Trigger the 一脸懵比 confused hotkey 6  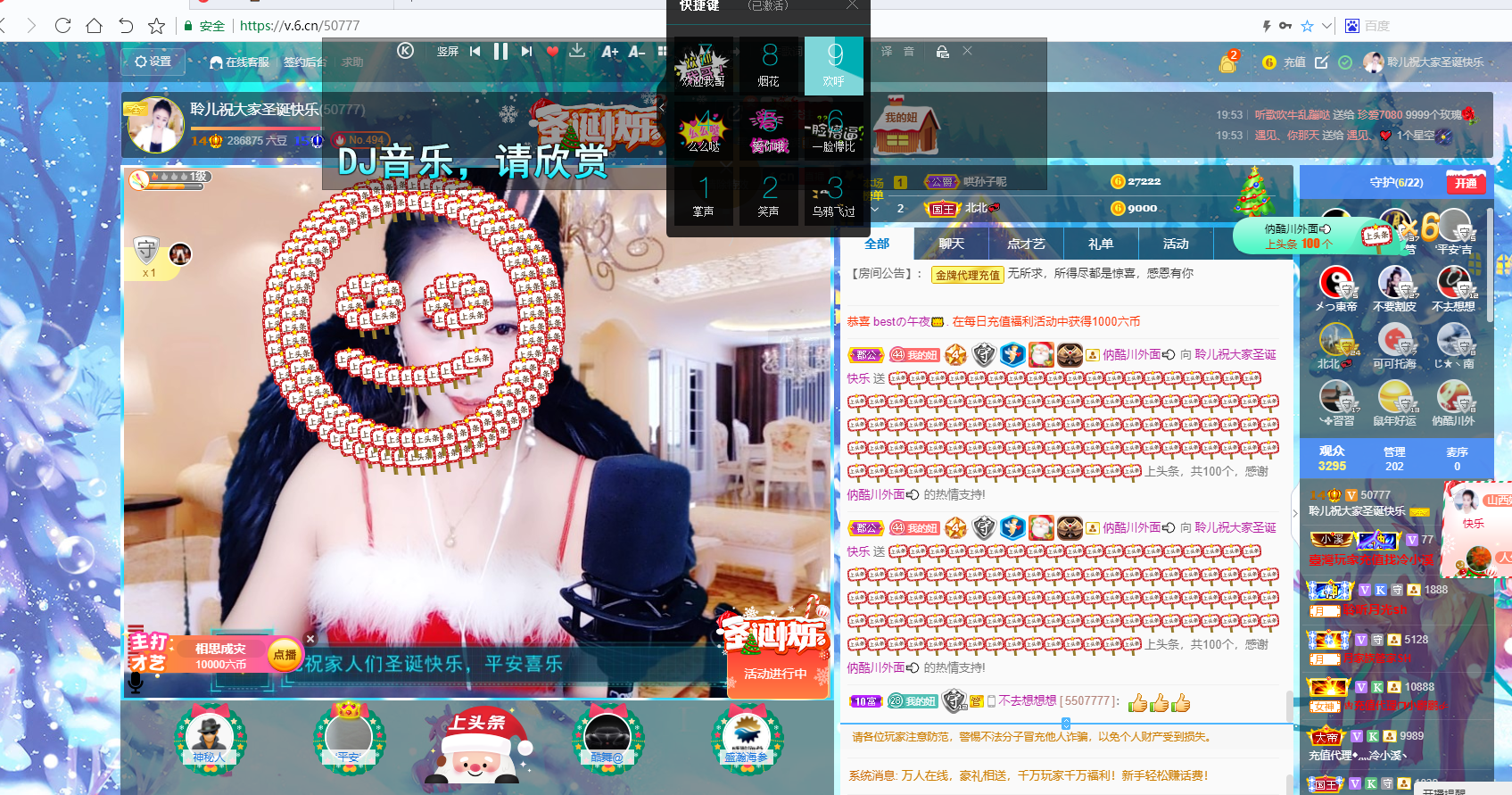(x=833, y=131)
